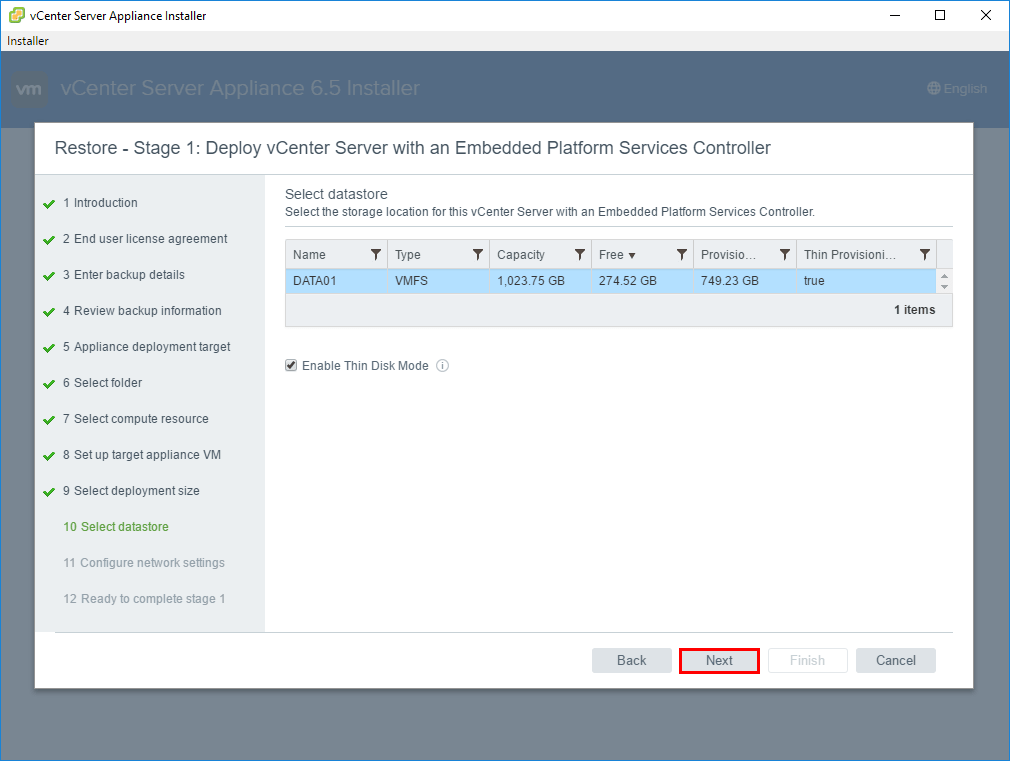Toggle the Free column sort arrow
1010x761 pixels.
pyautogui.click(x=632, y=256)
